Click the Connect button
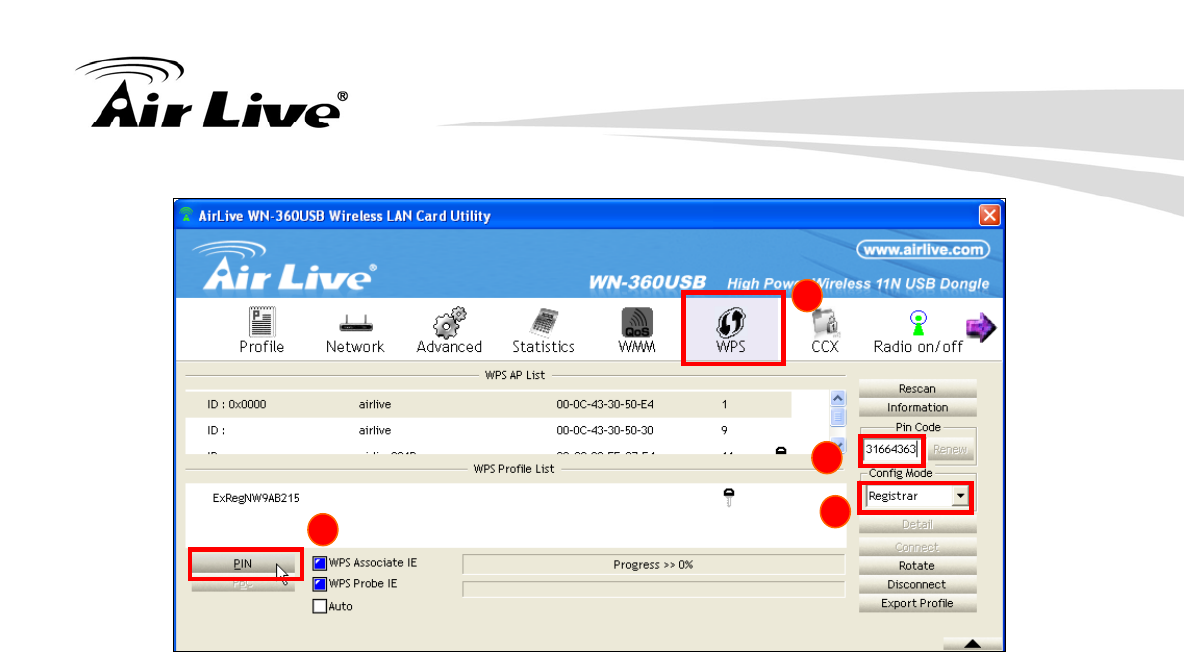 coord(917,547)
